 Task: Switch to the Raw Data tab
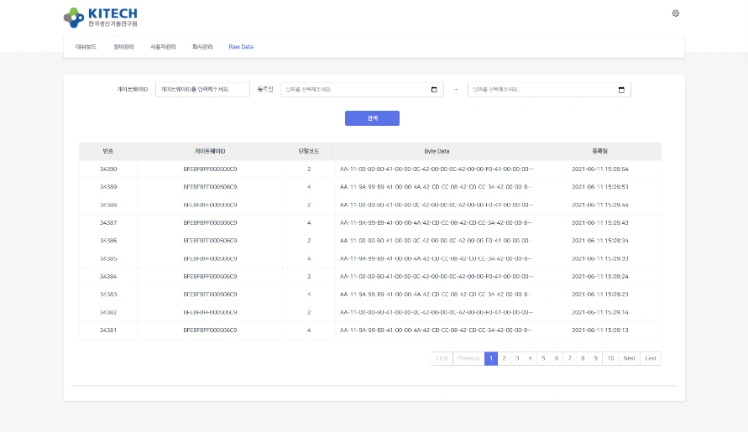[x=241, y=47]
